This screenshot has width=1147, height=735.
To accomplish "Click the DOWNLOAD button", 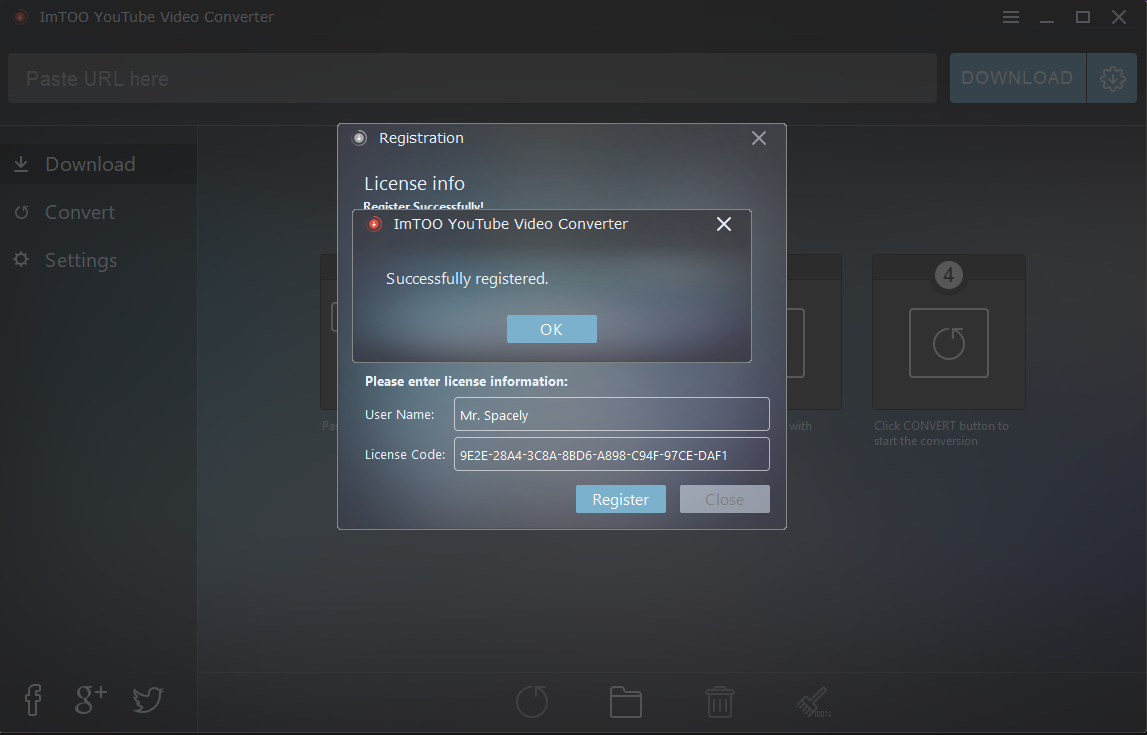I will tap(1018, 78).
